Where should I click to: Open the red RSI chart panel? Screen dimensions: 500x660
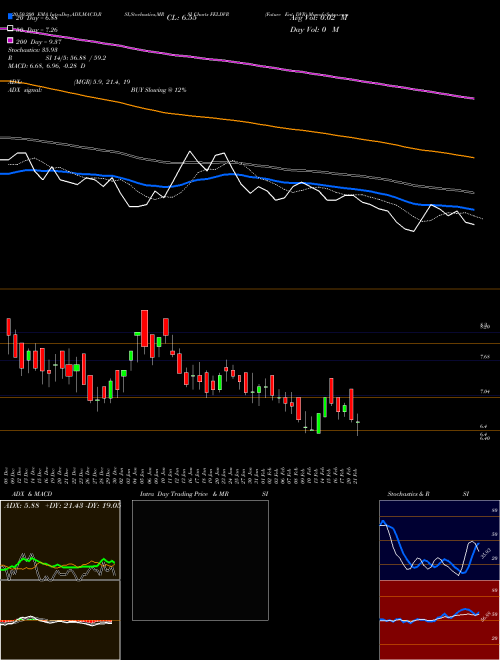point(439,620)
